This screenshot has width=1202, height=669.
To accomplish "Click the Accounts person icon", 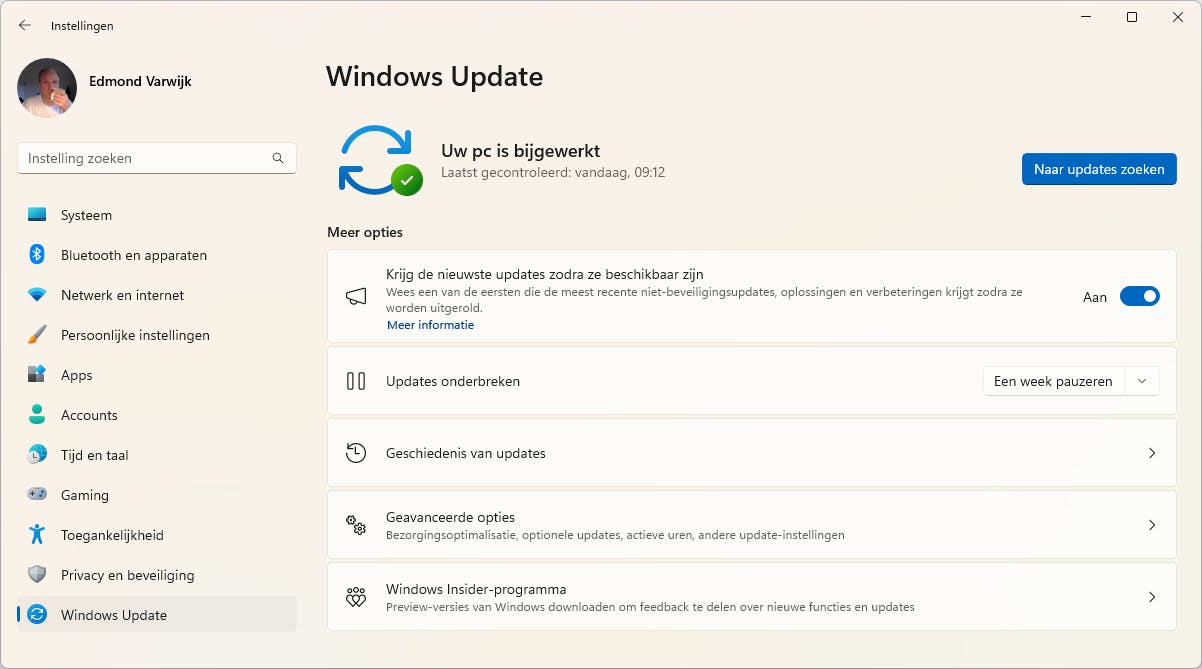I will click(x=37, y=415).
